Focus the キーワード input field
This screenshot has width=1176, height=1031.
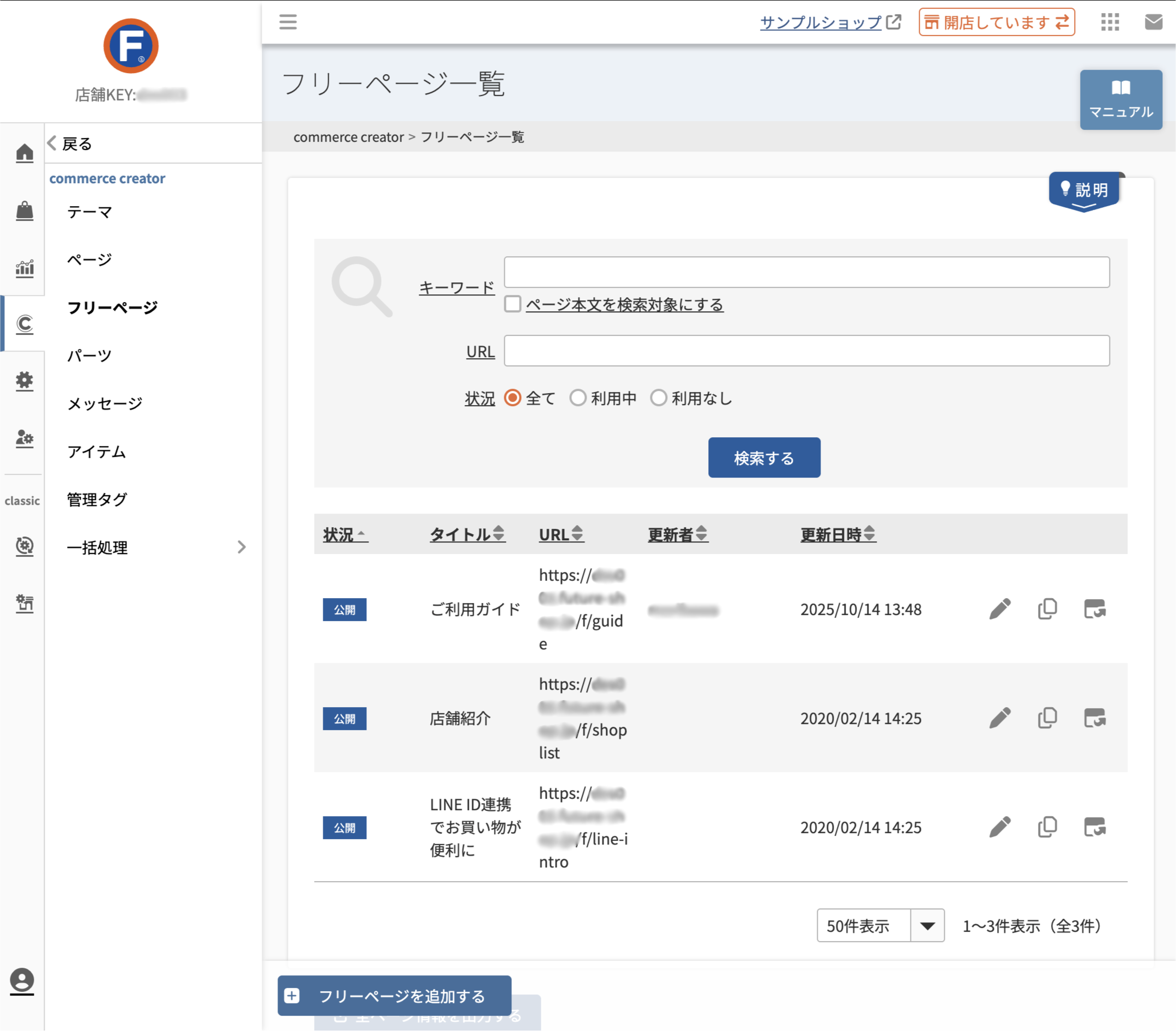pyautogui.click(x=807, y=272)
